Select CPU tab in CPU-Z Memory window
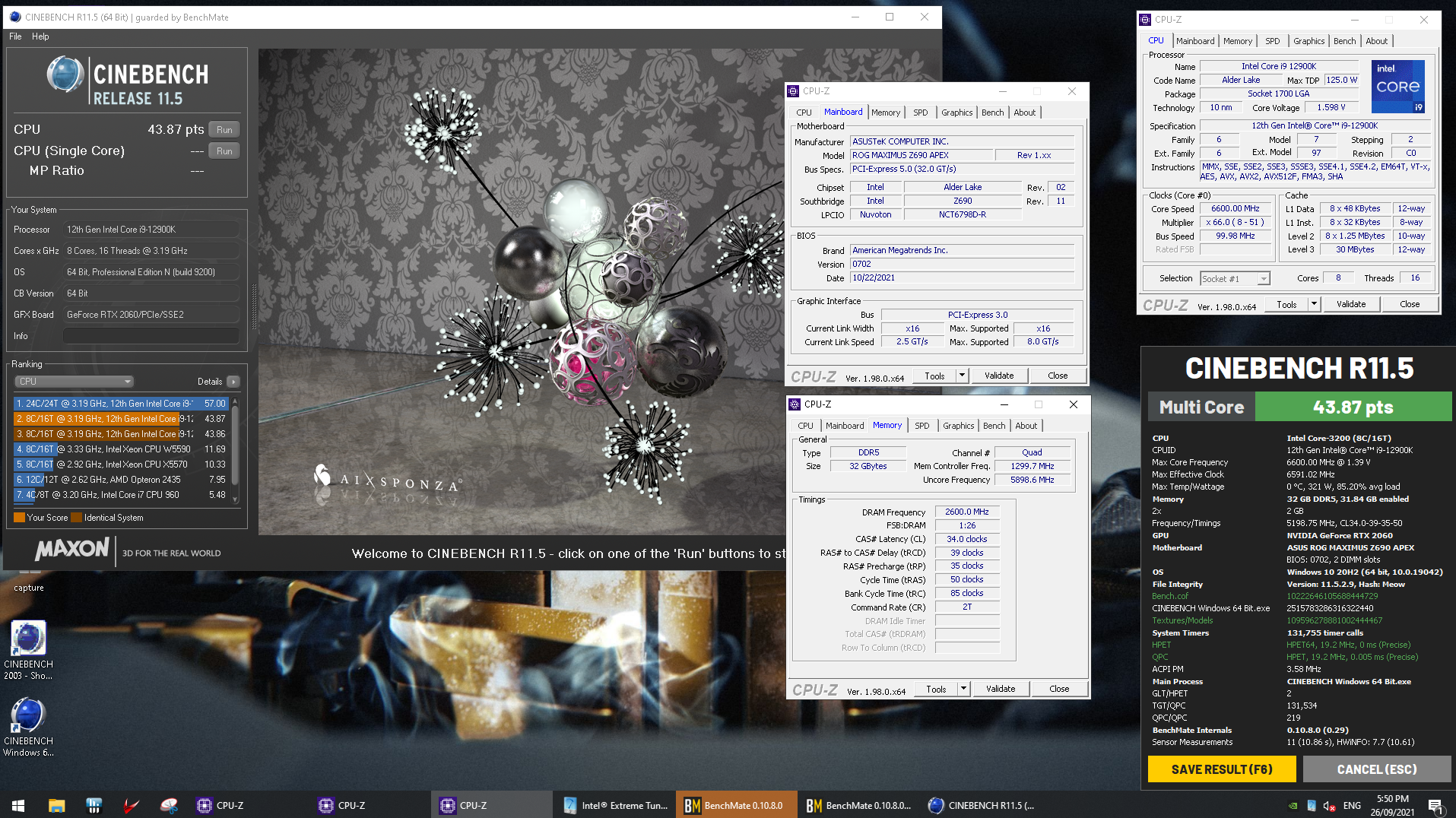The width and height of the screenshot is (1456, 818). [805, 426]
